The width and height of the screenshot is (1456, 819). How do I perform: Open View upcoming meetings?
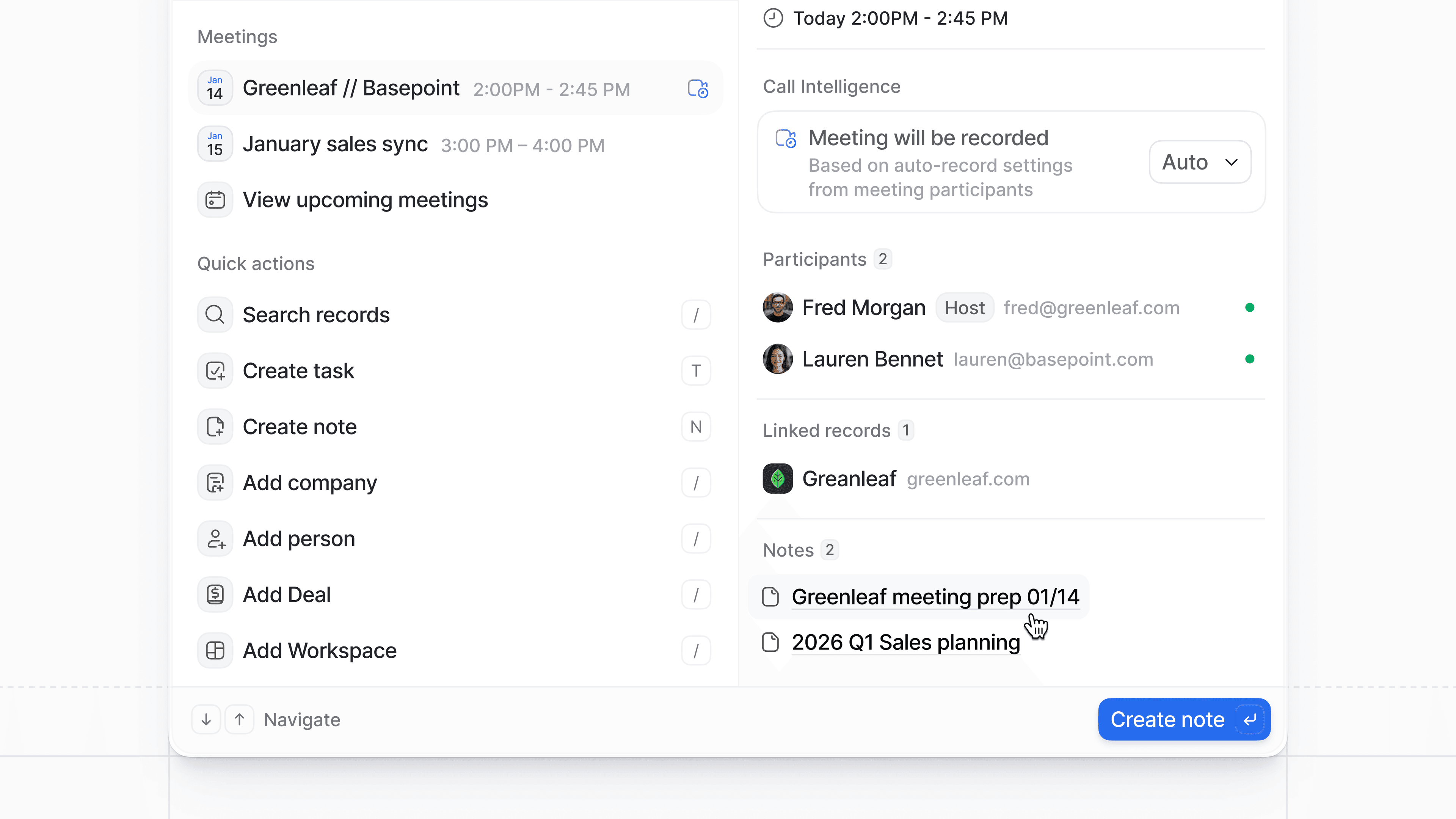[x=365, y=200]
